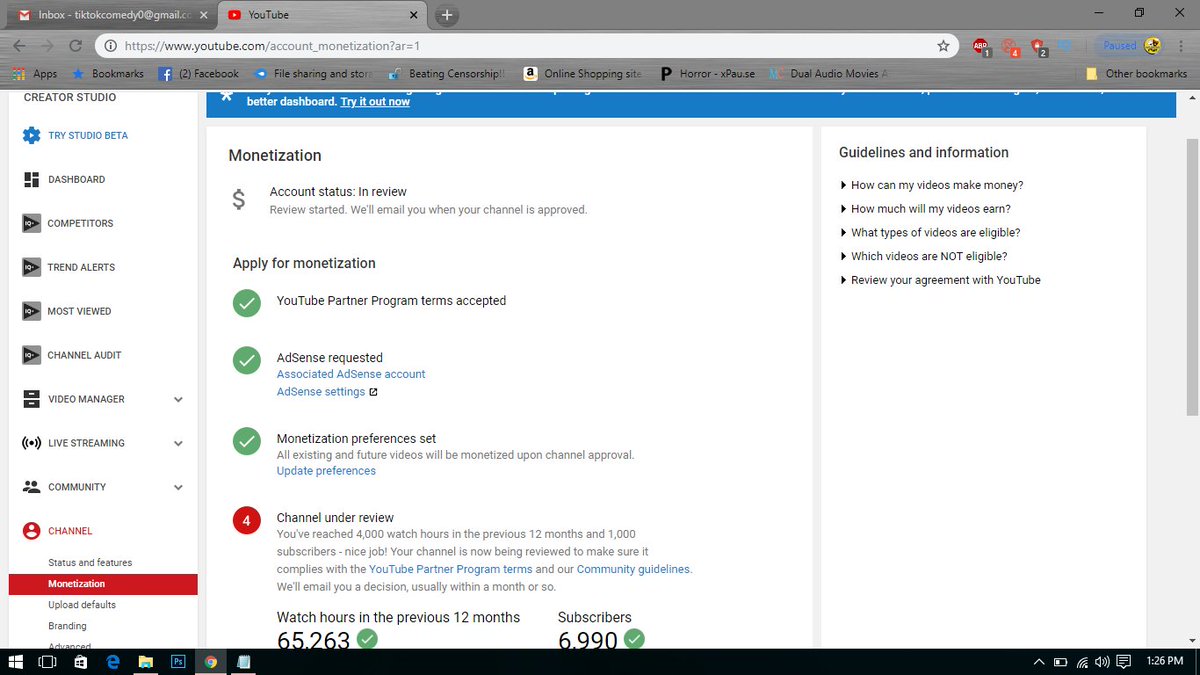Viewport: 1200px width, 675px height.
Task: Show hidden system tray icons
Action: click(x=1038, y=662)
